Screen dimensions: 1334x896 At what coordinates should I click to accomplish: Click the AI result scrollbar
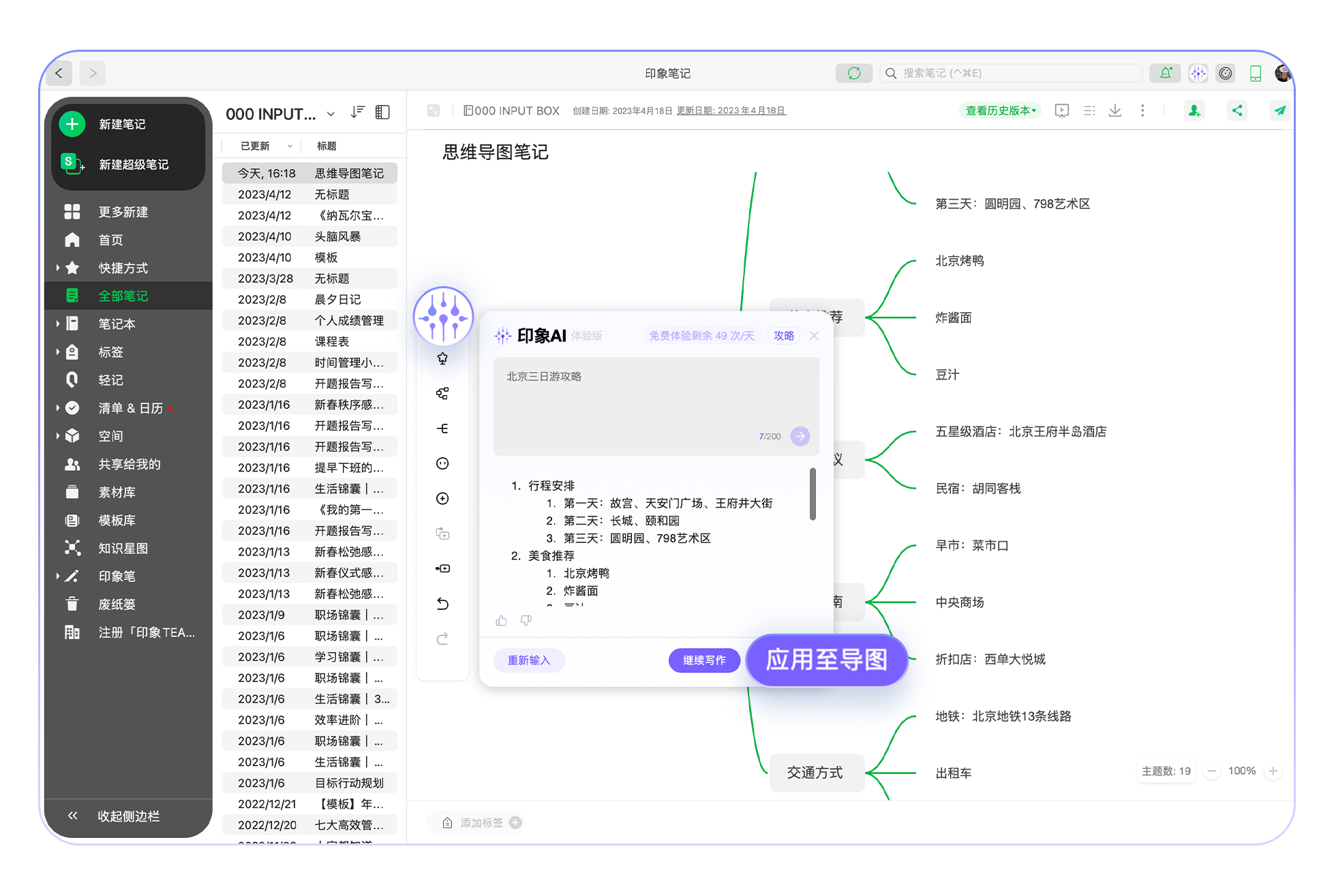[813, 494]
